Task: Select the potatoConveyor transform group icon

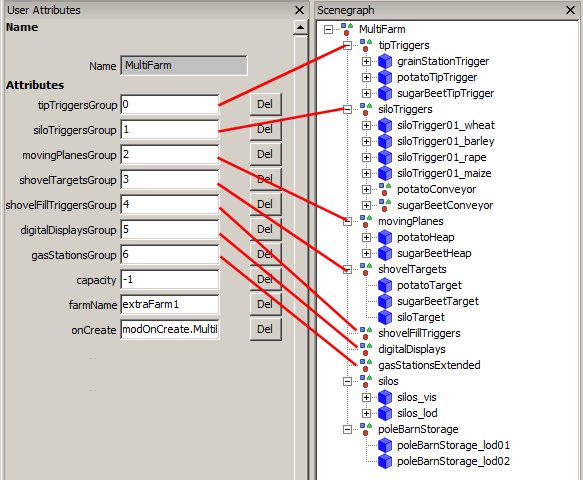Action: click(385, 189)
